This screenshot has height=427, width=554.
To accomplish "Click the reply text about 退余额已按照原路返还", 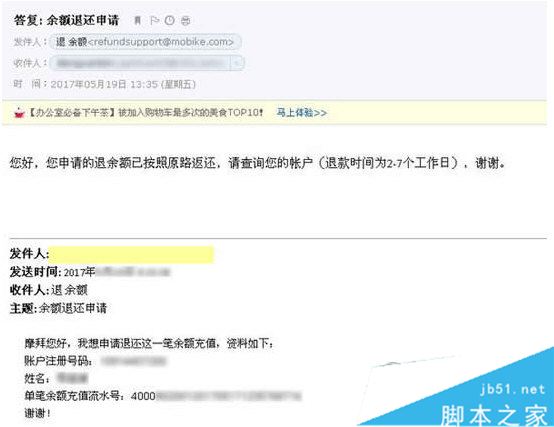I will pyautogui.click(x=257, y=163).
